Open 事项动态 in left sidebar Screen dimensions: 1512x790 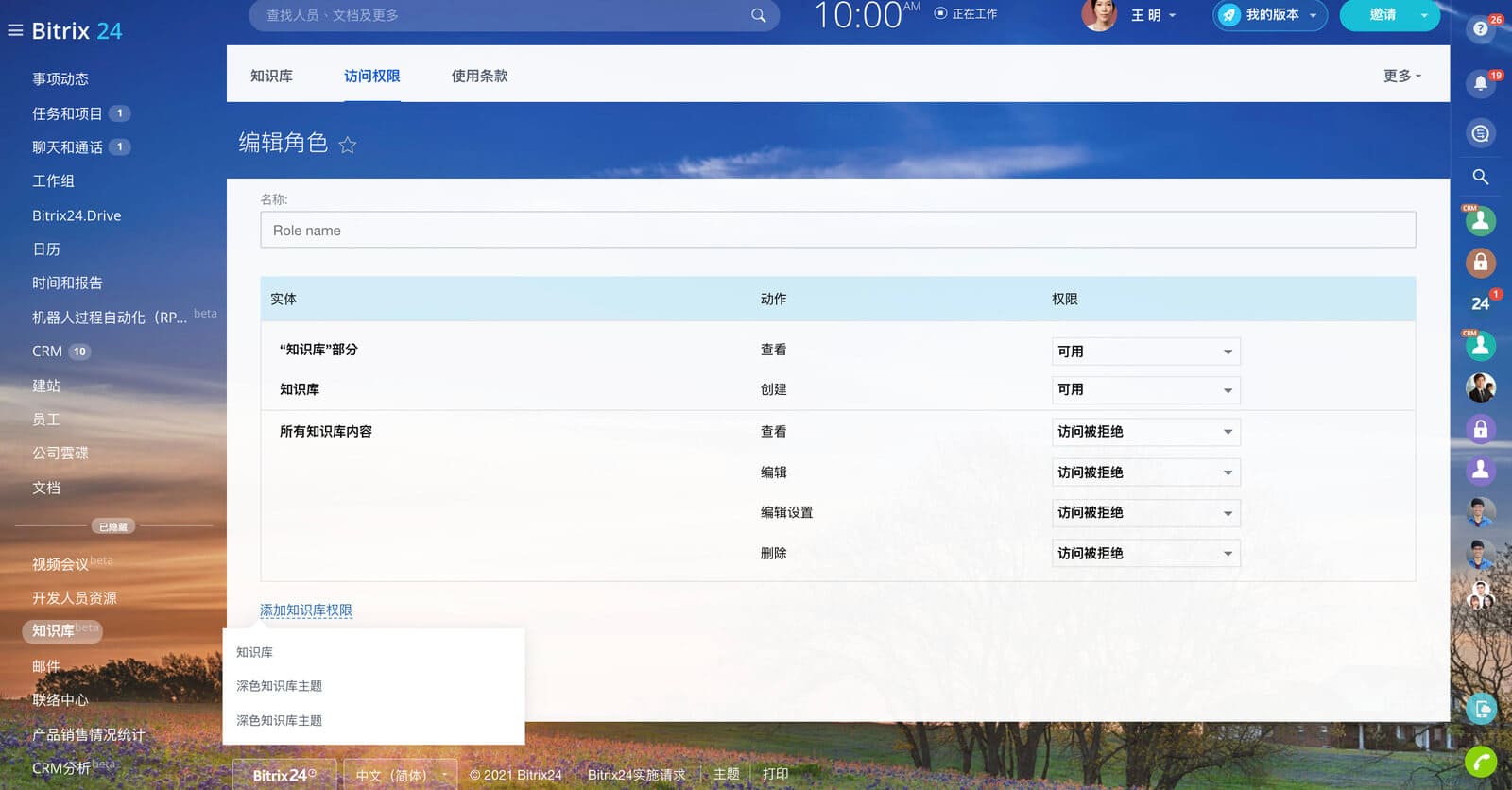pyautogui.click(x=60, y=79)
